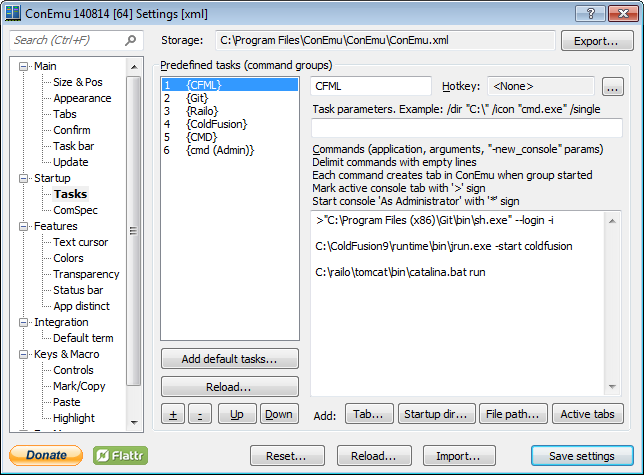Click the File path... button
644x475 pixels.
(513, 414)
